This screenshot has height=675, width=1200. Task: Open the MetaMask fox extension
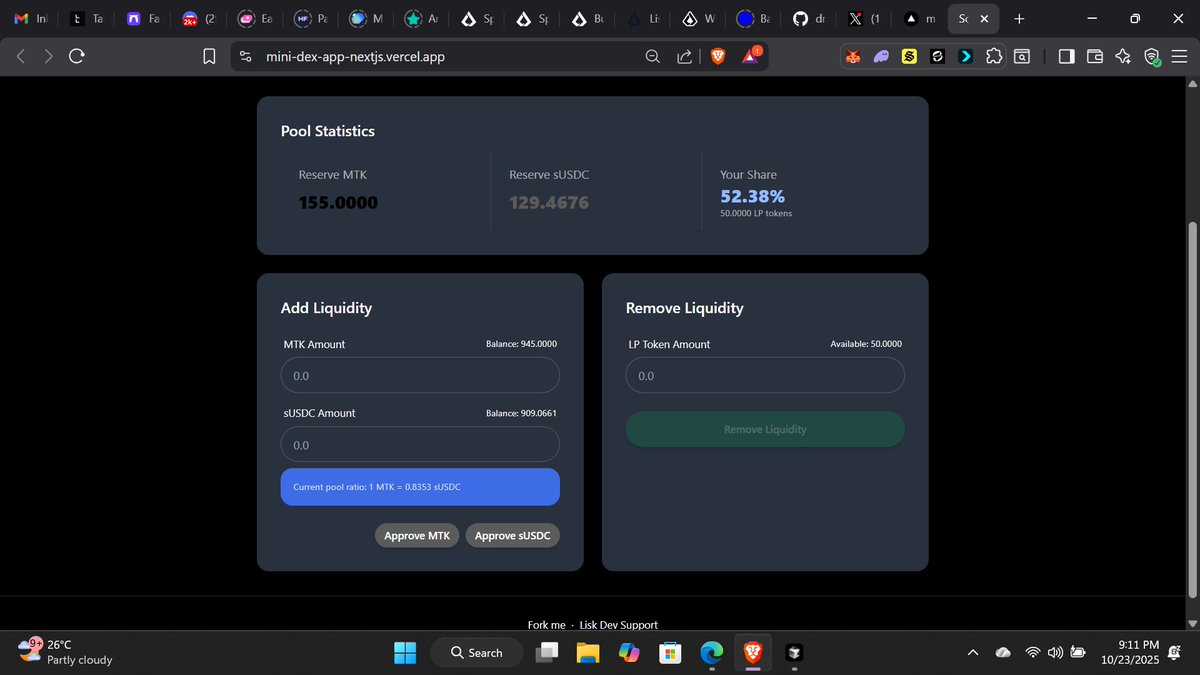click(853, 57)
